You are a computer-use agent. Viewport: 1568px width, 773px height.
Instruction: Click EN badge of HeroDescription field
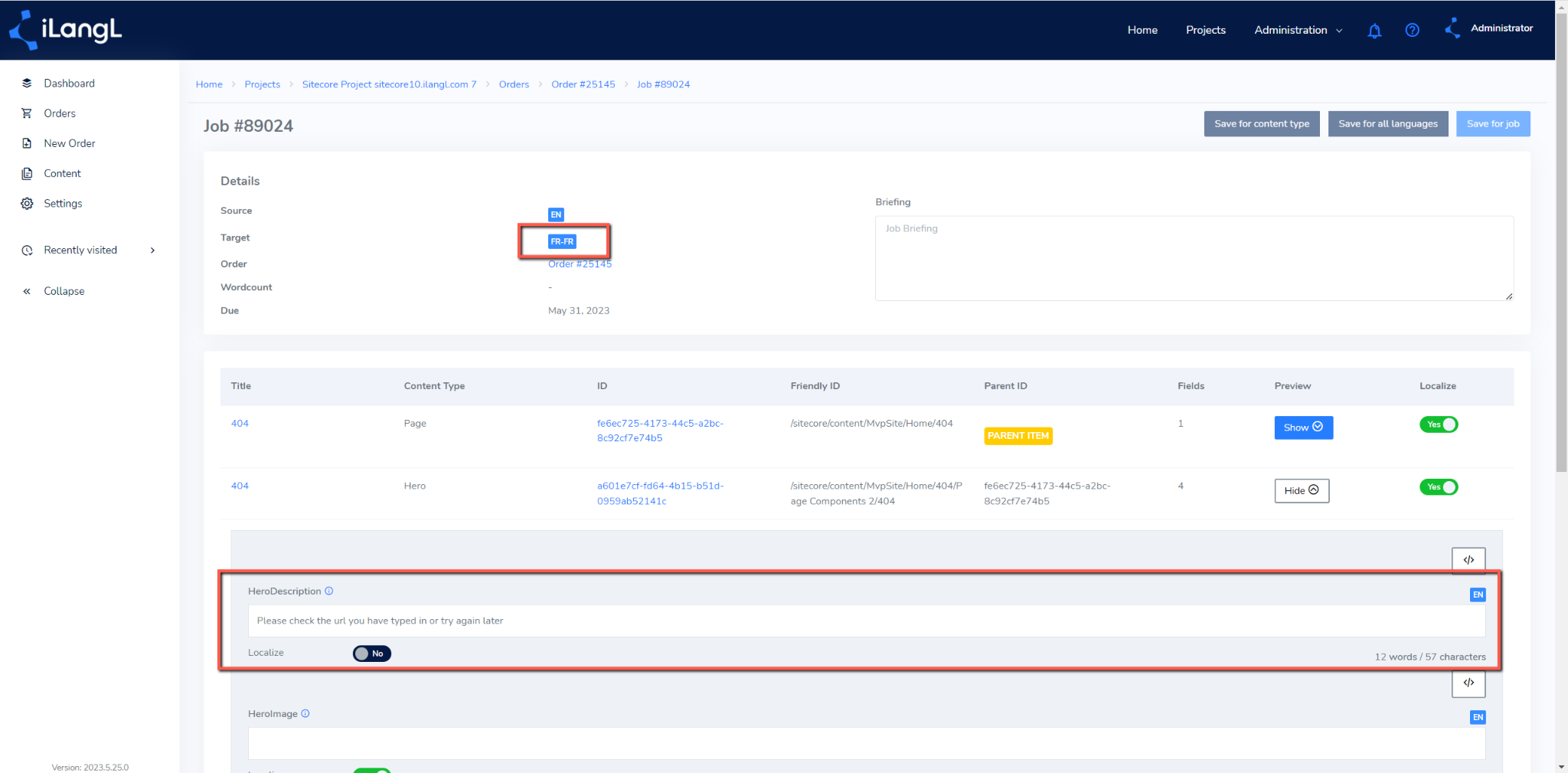[1478, 594]
